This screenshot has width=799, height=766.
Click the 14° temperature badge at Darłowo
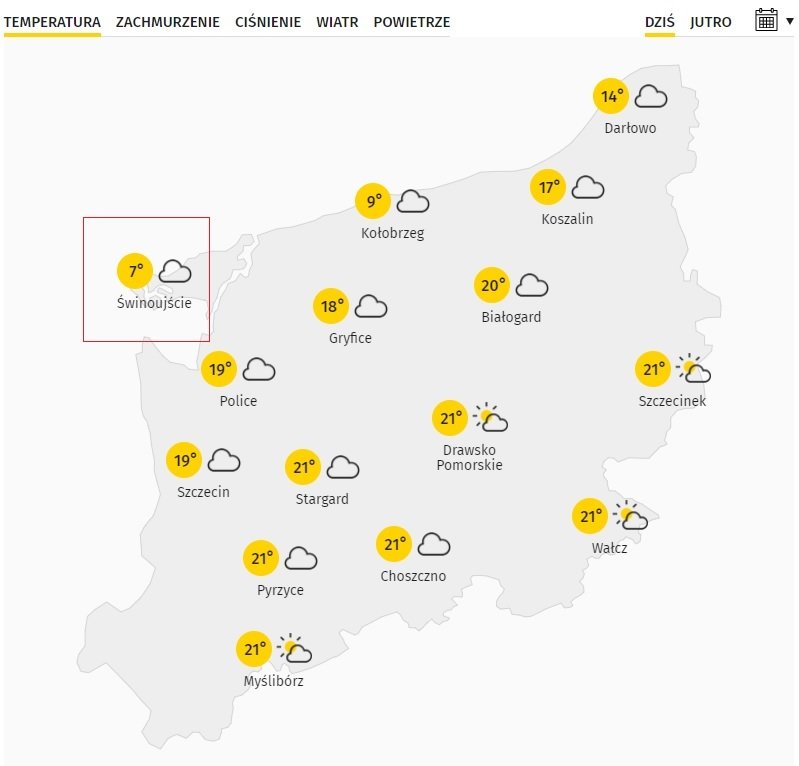tap(611, 96)
